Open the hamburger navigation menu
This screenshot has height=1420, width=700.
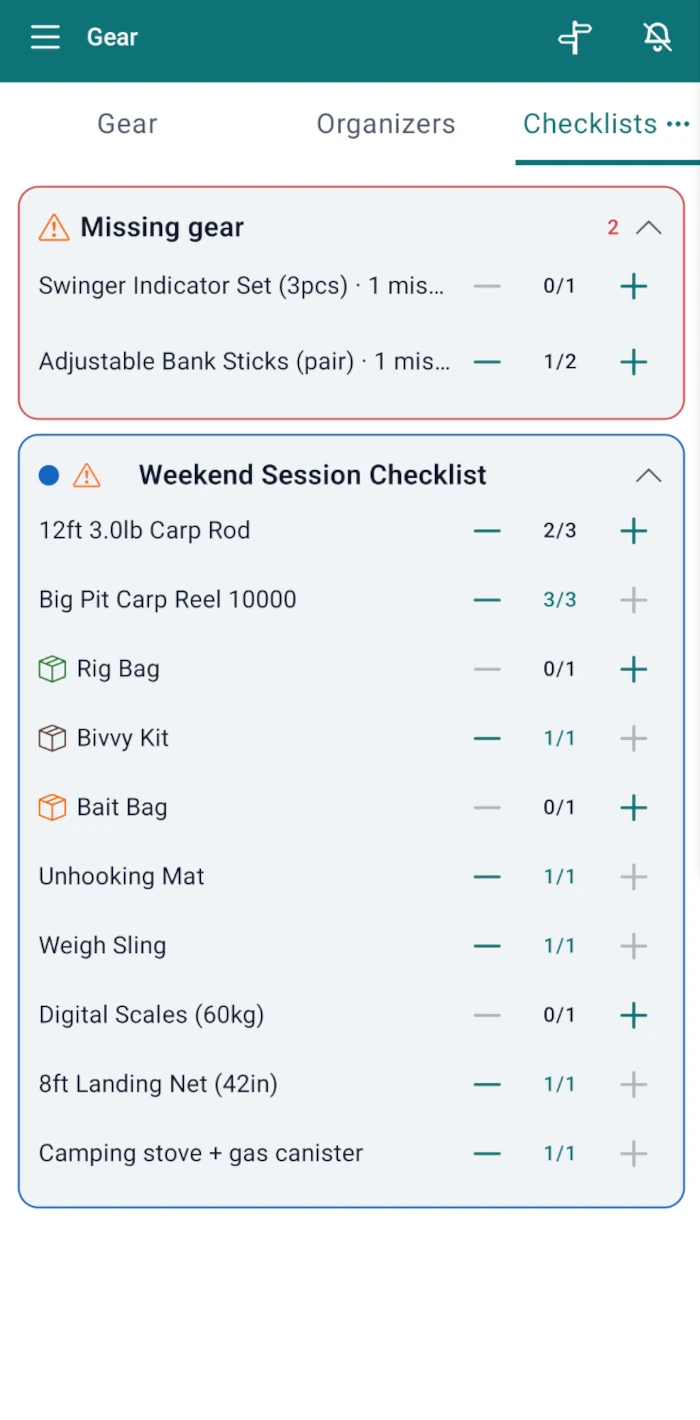(45, 38)
